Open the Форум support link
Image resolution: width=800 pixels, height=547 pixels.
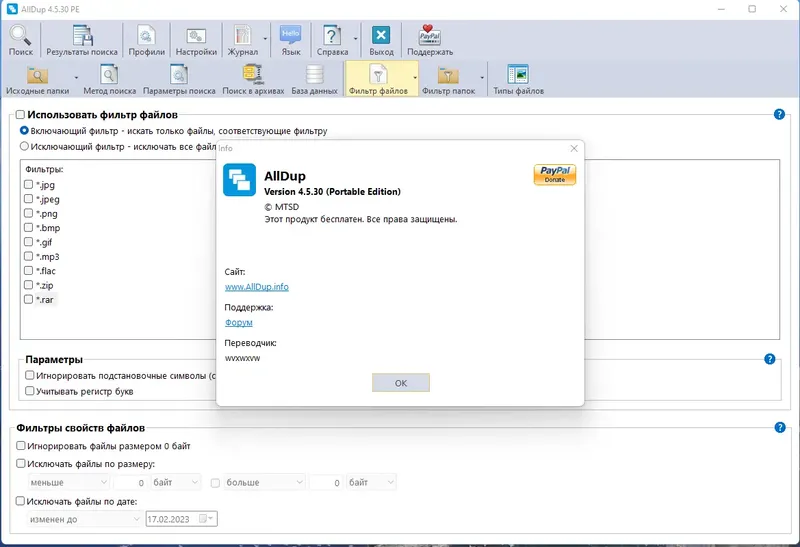tap(238, 322)
